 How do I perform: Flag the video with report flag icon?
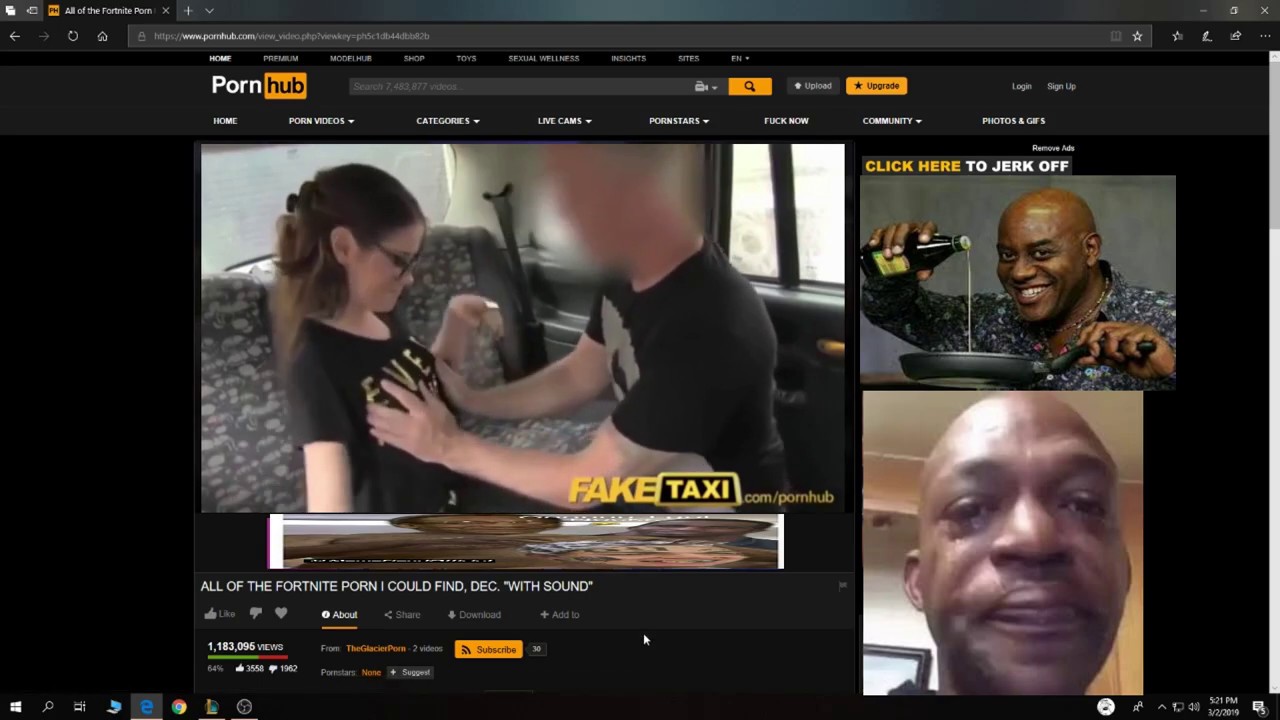(842, 586)
